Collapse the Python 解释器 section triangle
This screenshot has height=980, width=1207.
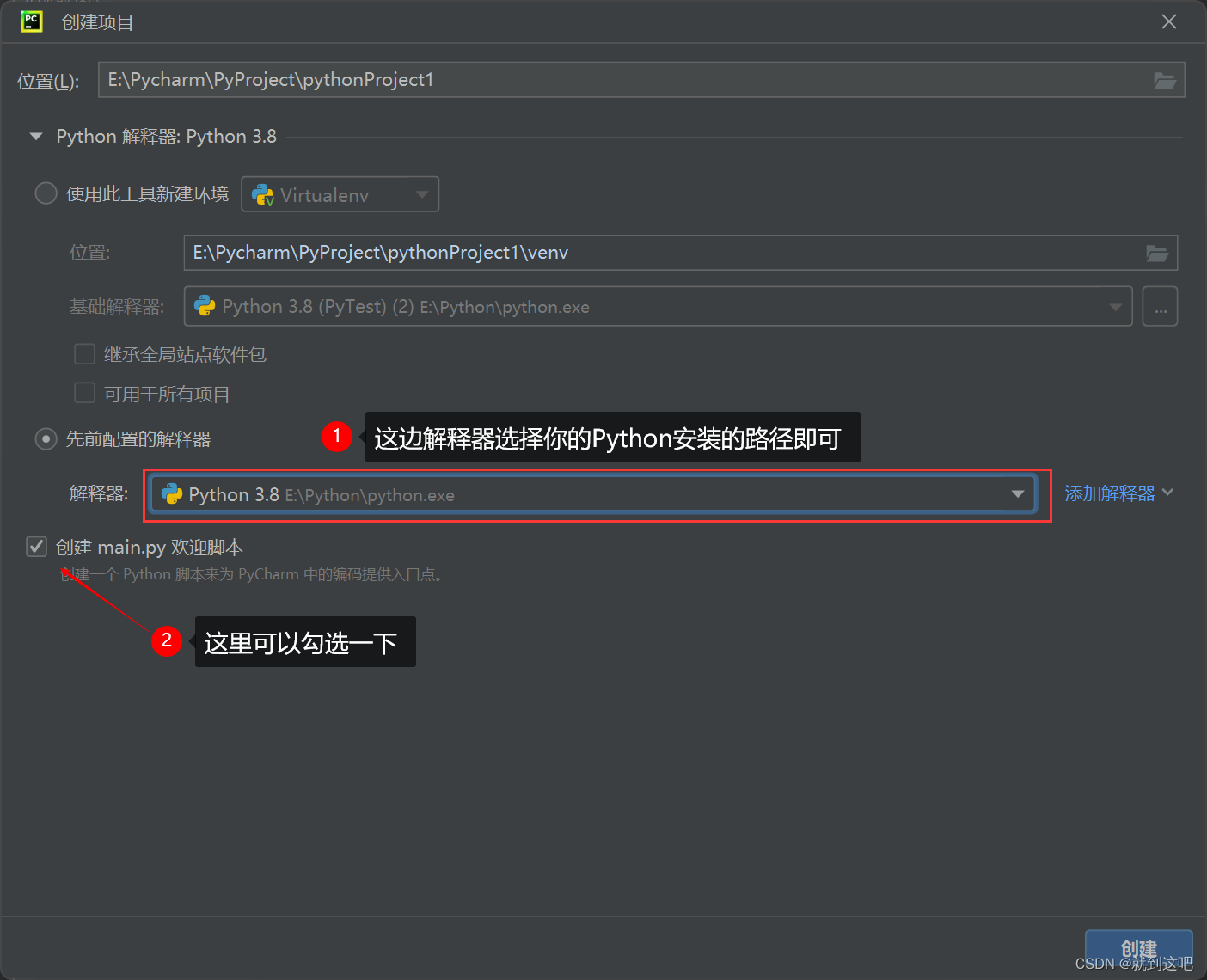pyautogui.click(x=36, y=137)
